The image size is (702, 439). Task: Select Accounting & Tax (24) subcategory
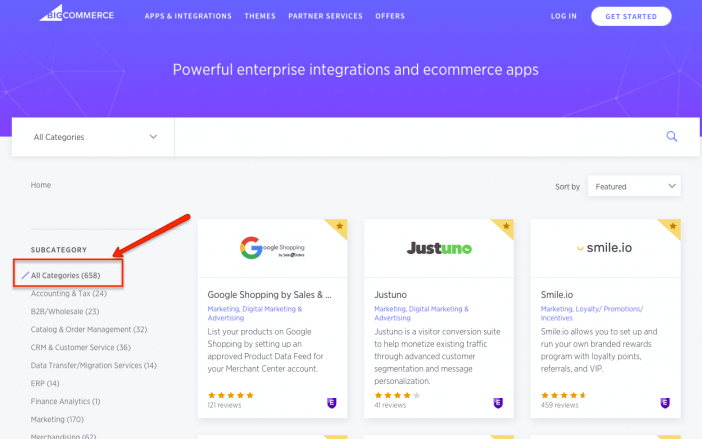68,294
